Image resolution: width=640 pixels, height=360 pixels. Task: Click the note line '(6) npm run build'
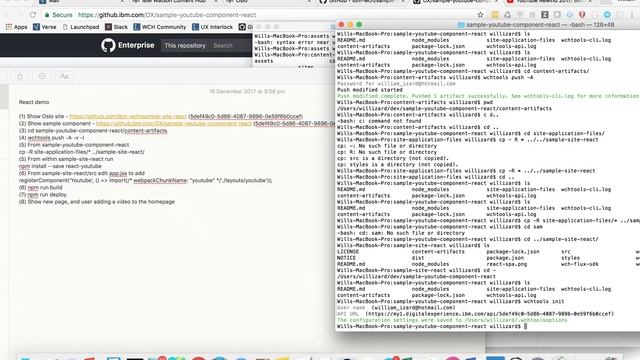click(40, 188)
